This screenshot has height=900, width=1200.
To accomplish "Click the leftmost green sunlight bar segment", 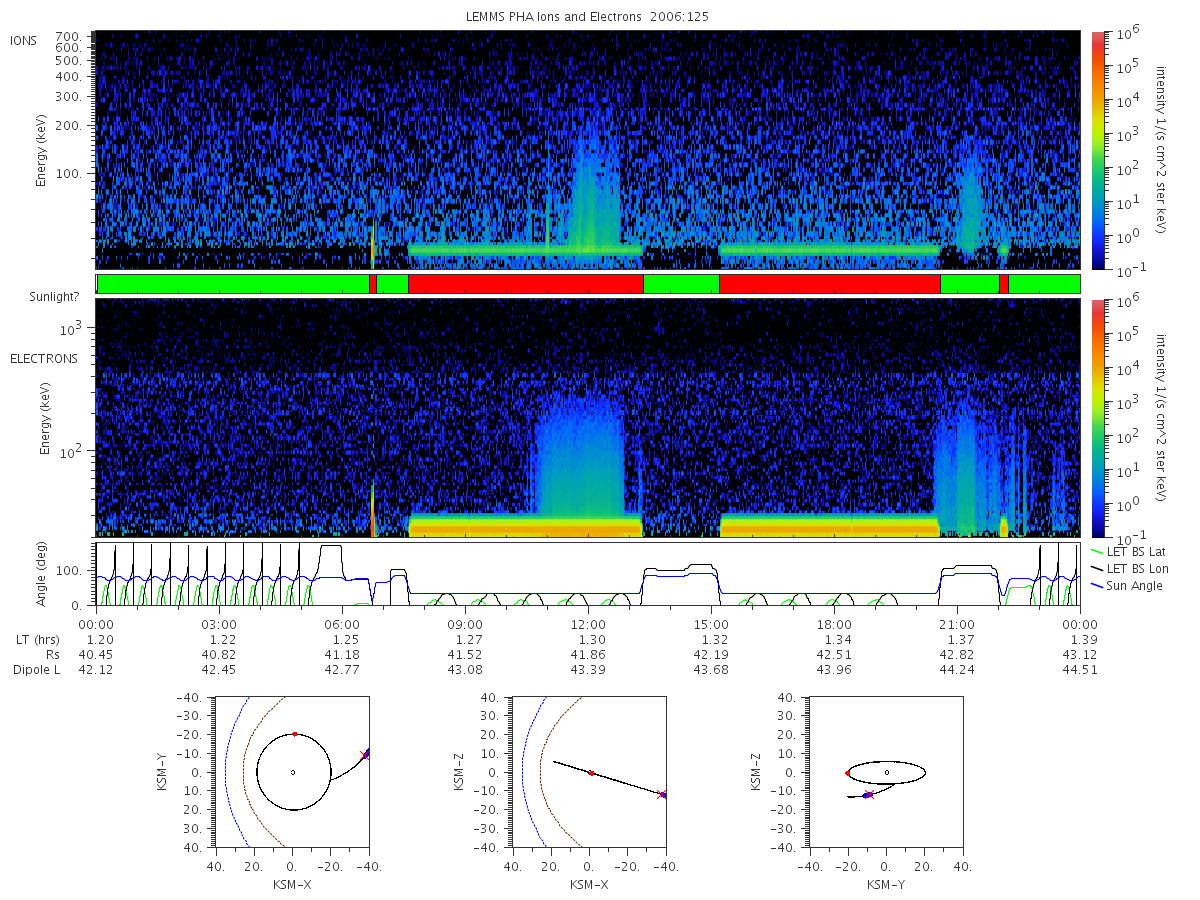I will [x=233, y=284].
